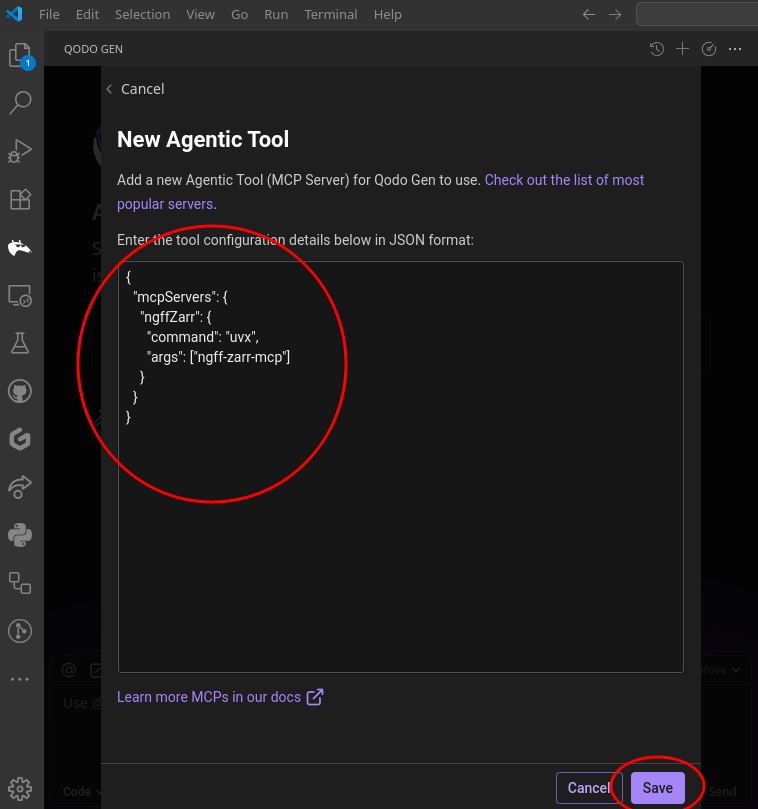The height and width of the screenshot is (809, 758).
Task: Open the Python icon in activity bar
Action: [20, 535]
